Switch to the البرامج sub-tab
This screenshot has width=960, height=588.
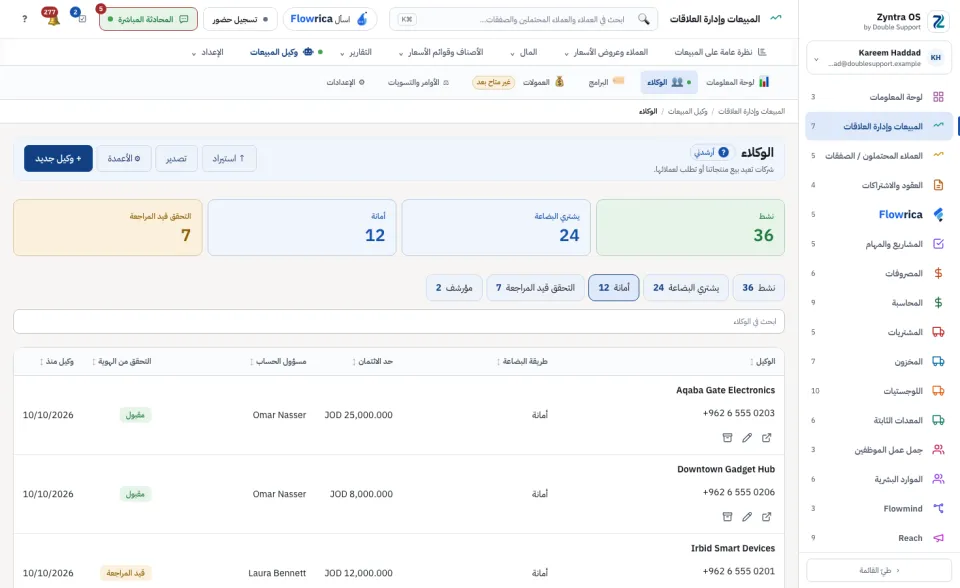pos(606,82)
